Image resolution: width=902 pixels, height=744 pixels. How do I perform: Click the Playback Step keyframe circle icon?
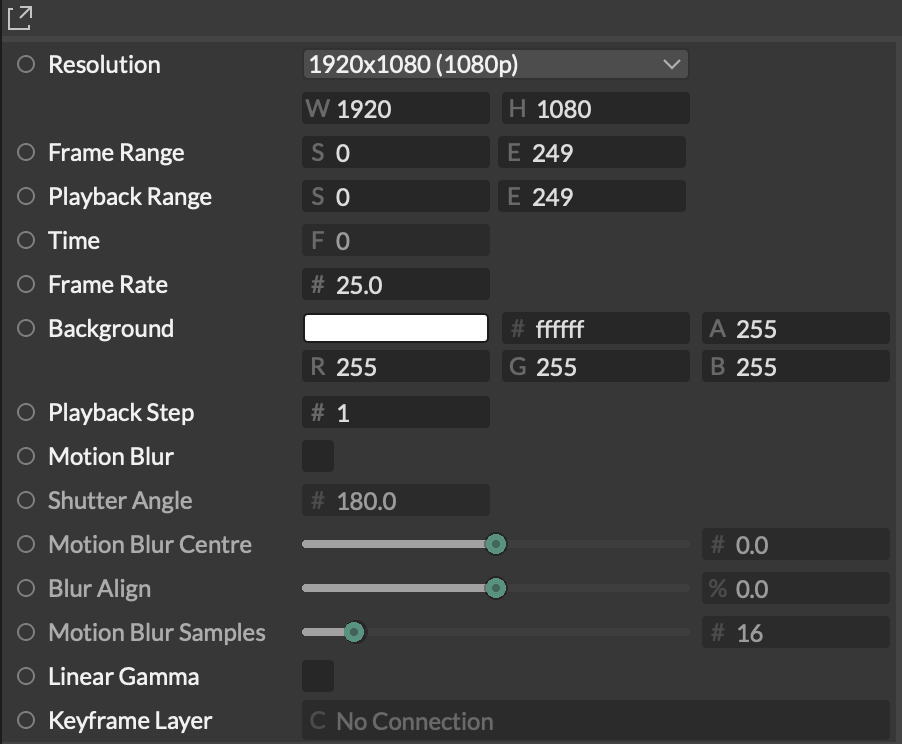(x=26, y=412)
